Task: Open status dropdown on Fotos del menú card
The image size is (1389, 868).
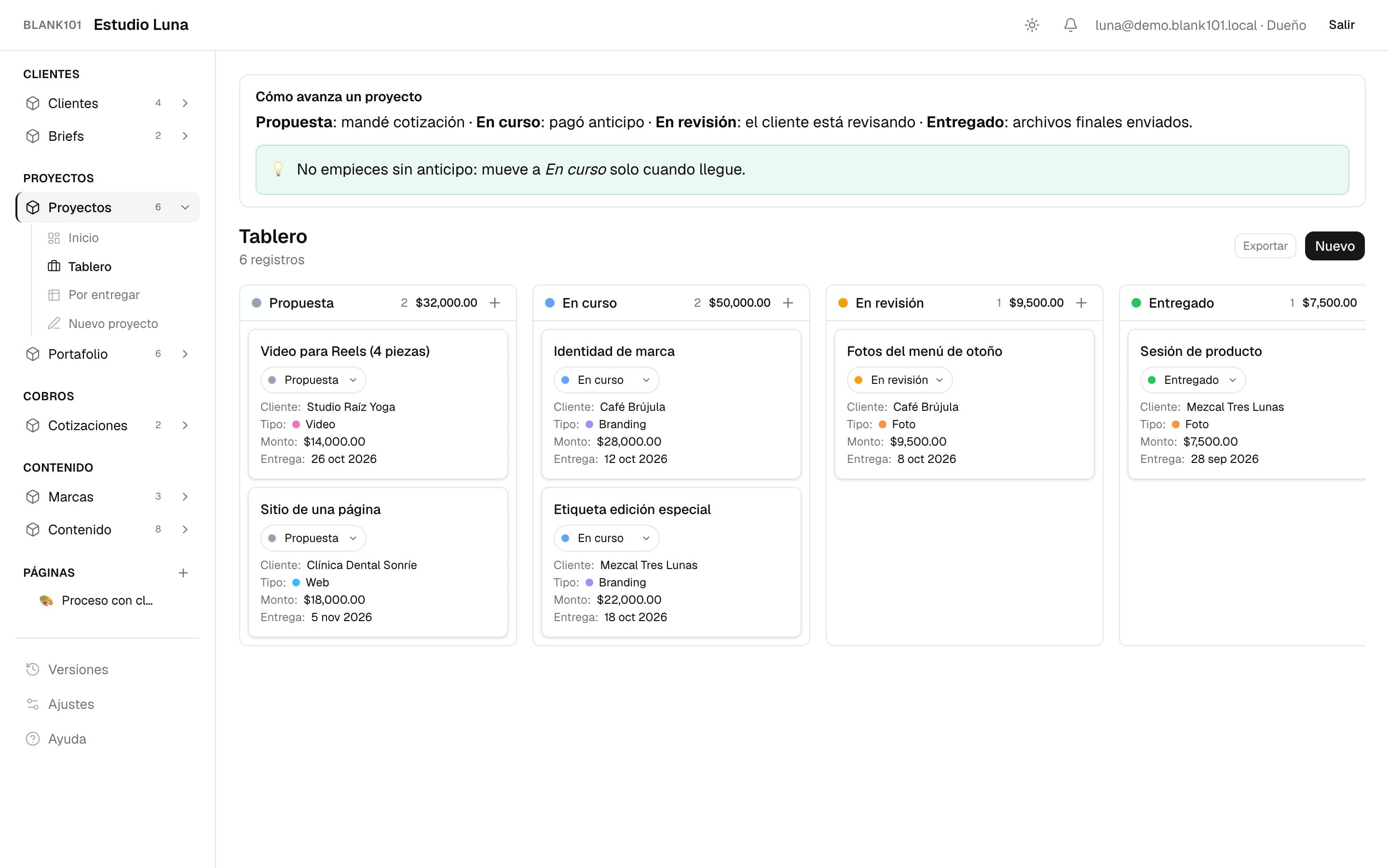Action: 899,380
